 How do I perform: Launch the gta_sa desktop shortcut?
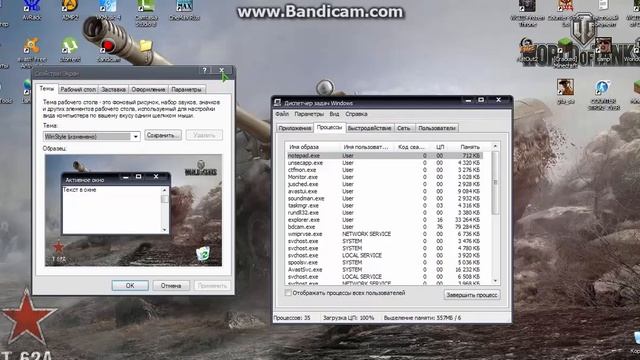pyautogui.click(x=565, y=91)
